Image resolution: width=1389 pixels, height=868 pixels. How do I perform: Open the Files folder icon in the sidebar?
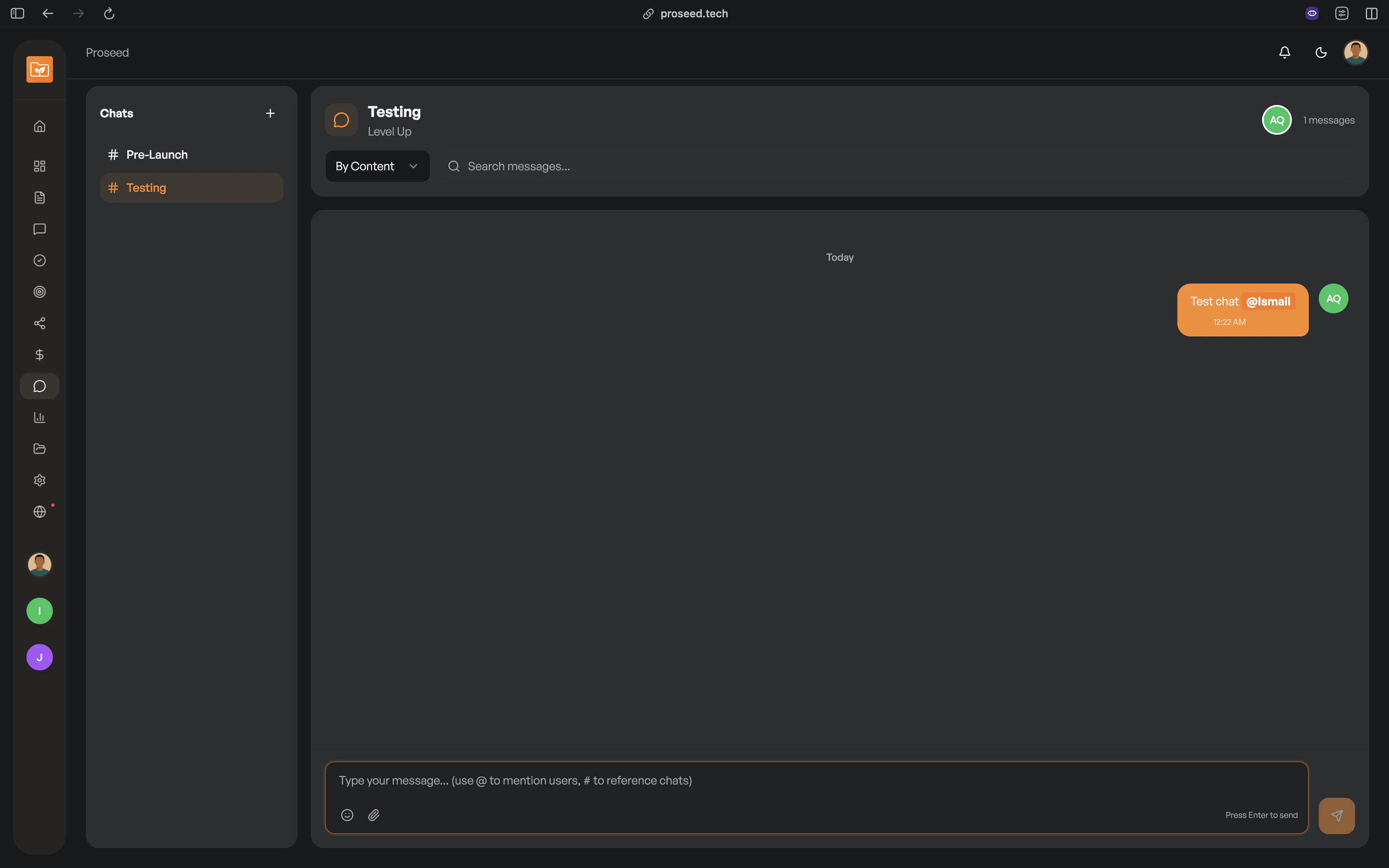point(39,448)
